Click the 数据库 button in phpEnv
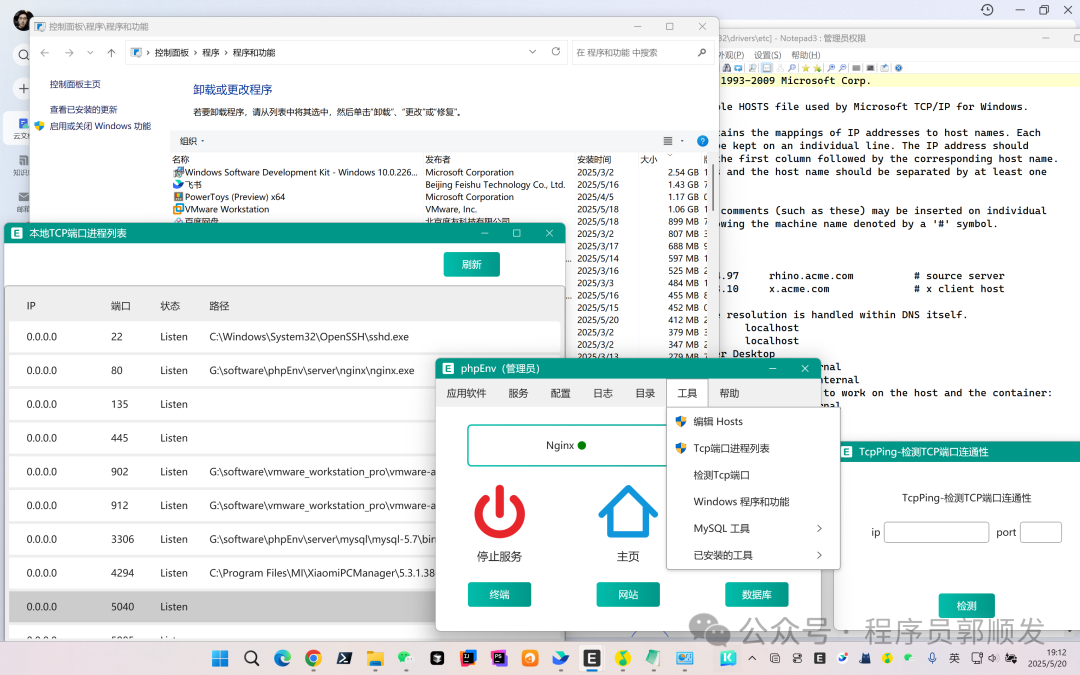 point(756,594)
